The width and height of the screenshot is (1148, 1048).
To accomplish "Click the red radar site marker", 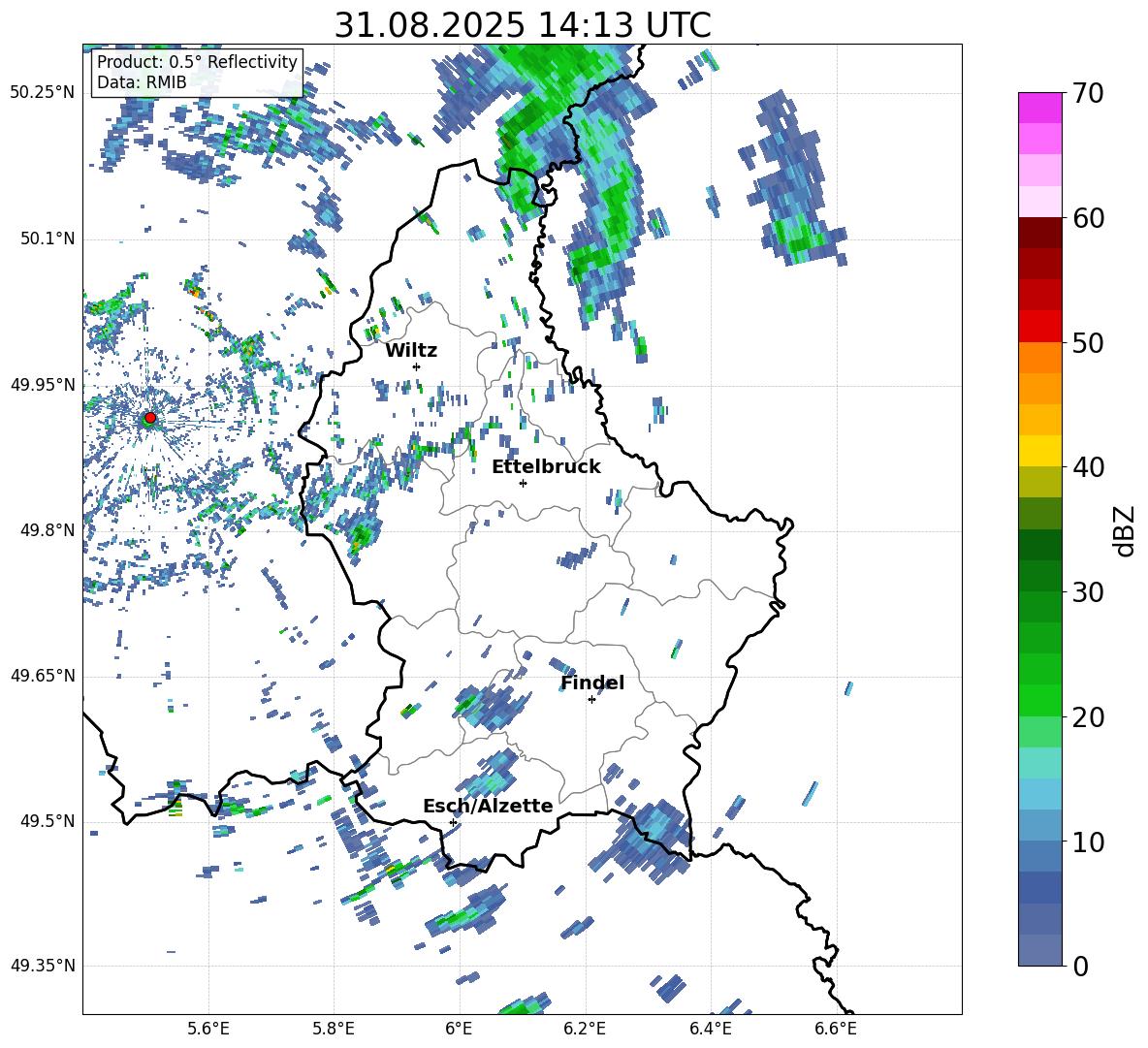I will point(150,418).
